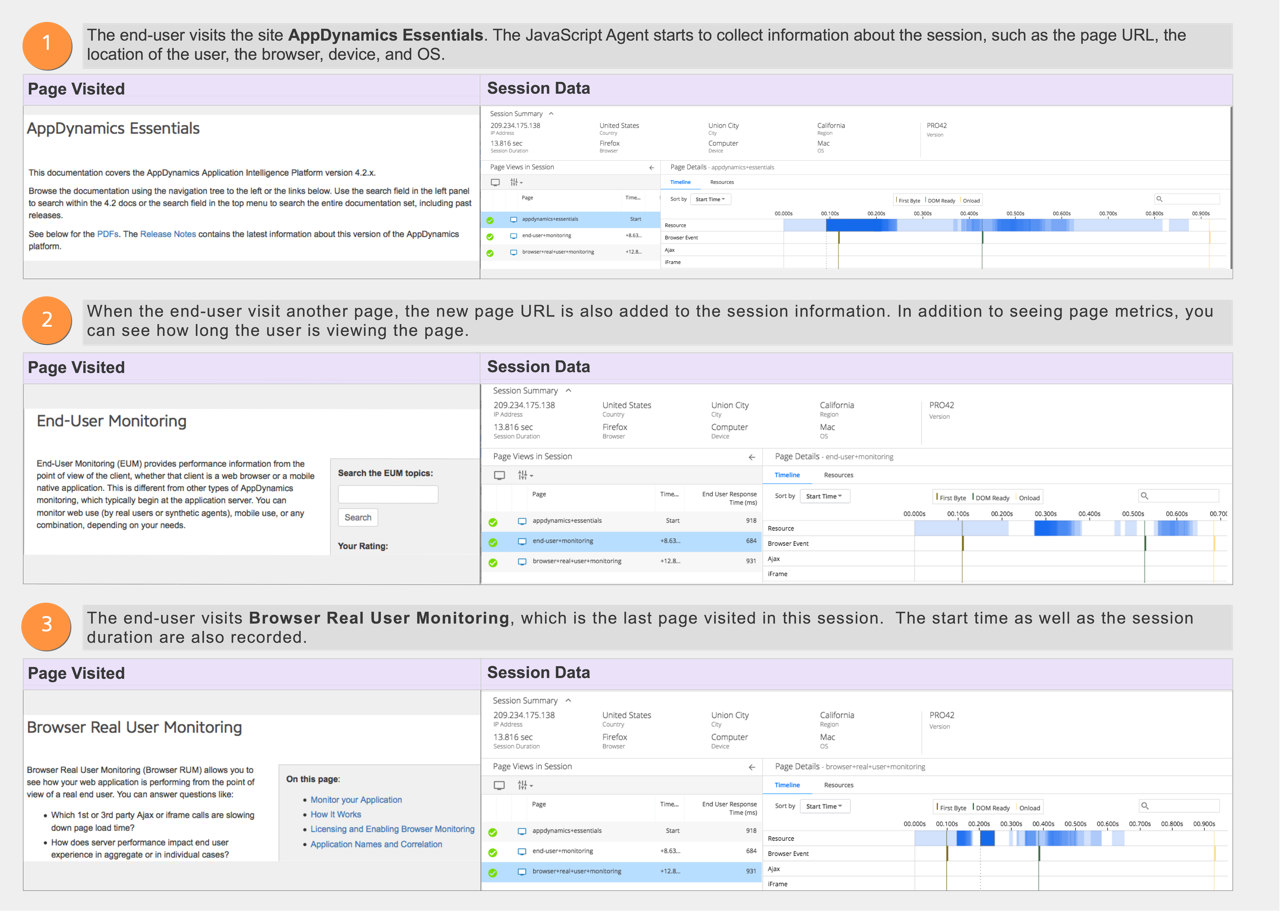Viewport: 1280px width, 914px height.
Task: Click the Search the EUM topics input box
Action: coord(388,494)
